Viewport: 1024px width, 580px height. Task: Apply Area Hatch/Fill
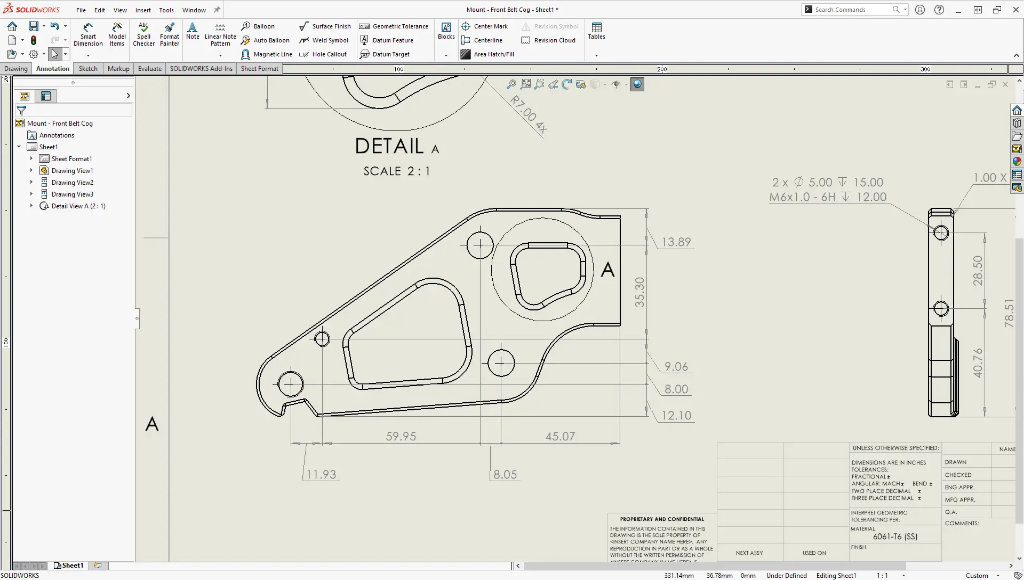(x=487, y=54)
